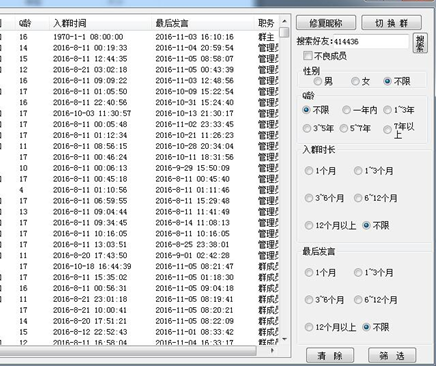Viewport: 438px width, 367px height.
Task: Sort by the 最后发言 column header
Action: [x=203, y=23]
